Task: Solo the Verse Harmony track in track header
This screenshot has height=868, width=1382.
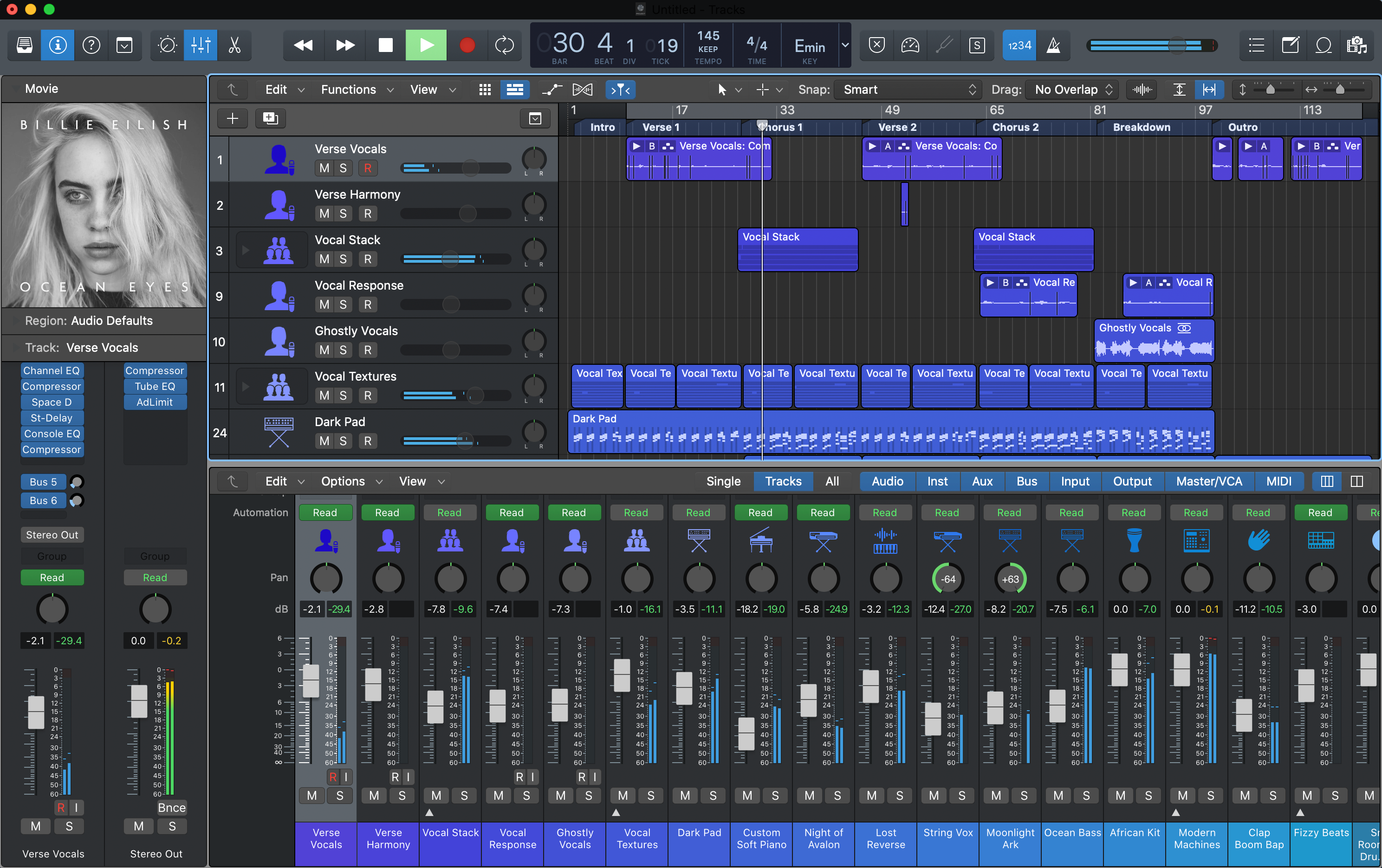Action: pyautogui.click(x=343, y=214)
